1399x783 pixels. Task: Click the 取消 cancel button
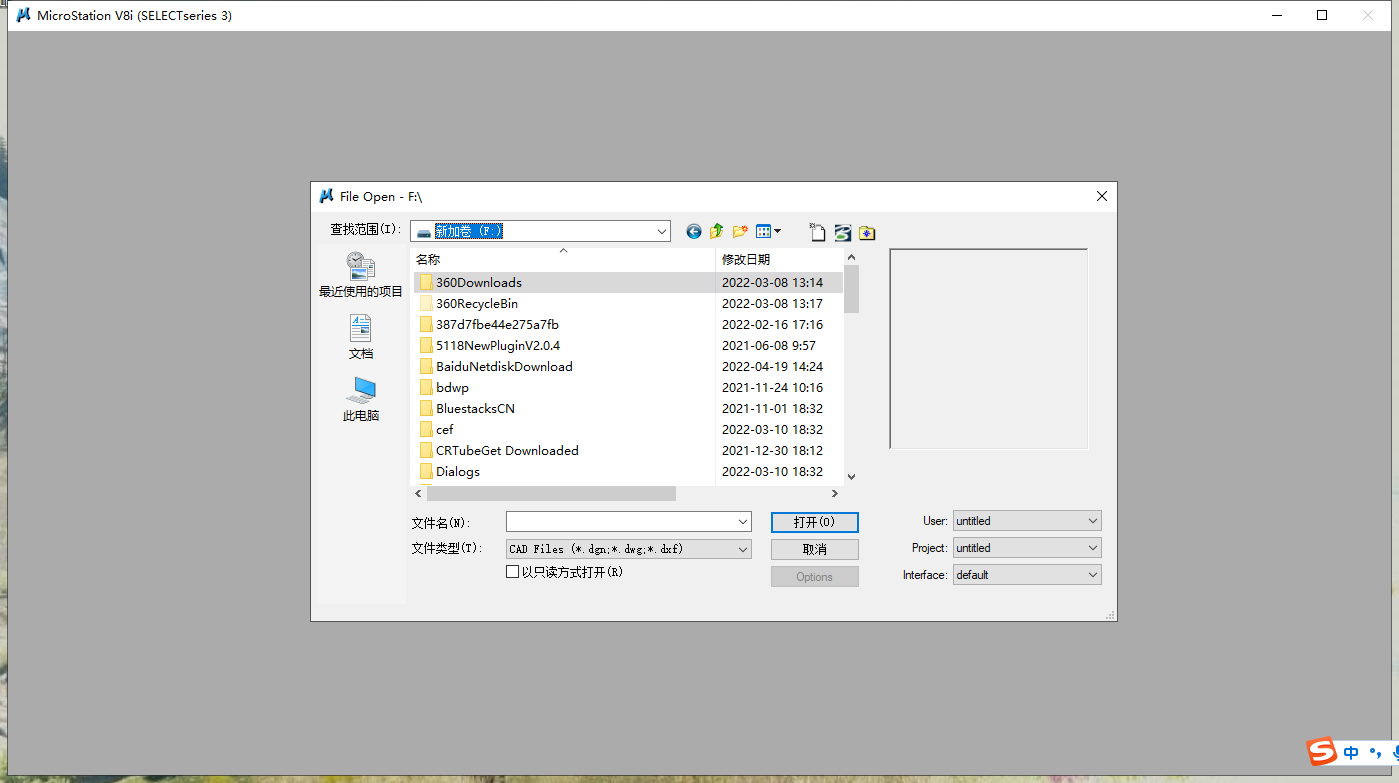814,549
